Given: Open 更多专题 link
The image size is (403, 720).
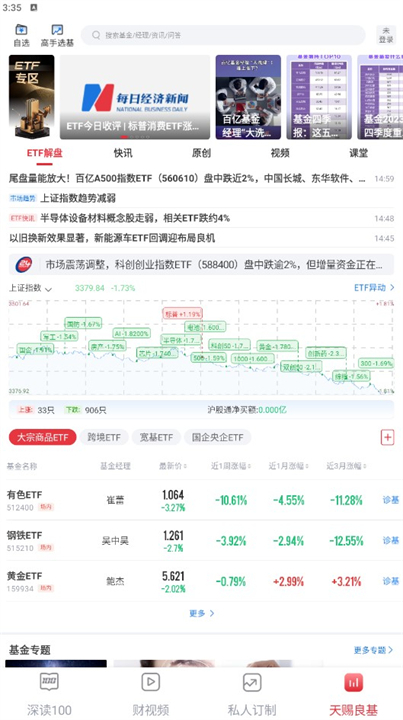Looking at the screenshot, I should tap(374, 650).
